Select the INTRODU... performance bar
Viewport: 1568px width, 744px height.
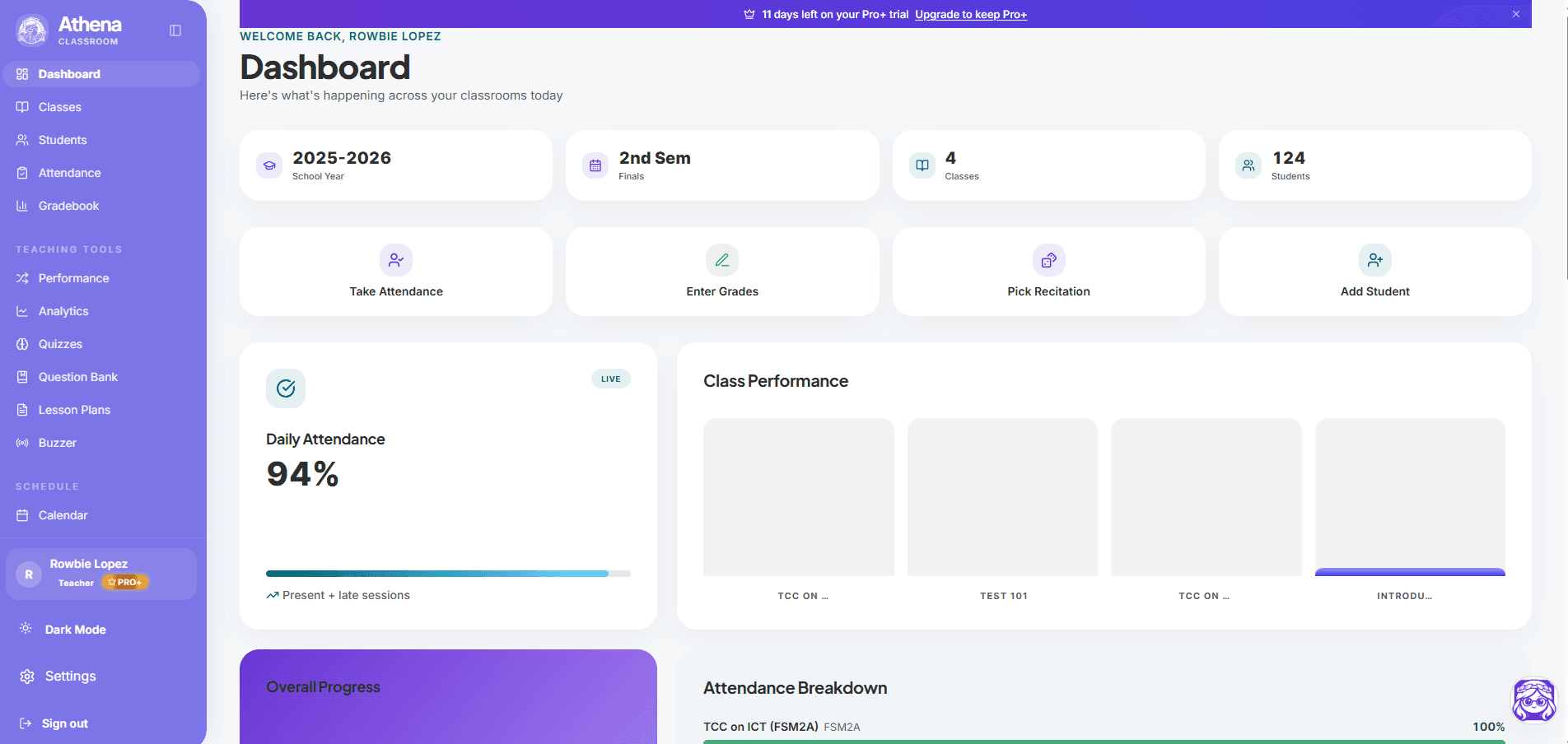click(x=1410, y=497)
